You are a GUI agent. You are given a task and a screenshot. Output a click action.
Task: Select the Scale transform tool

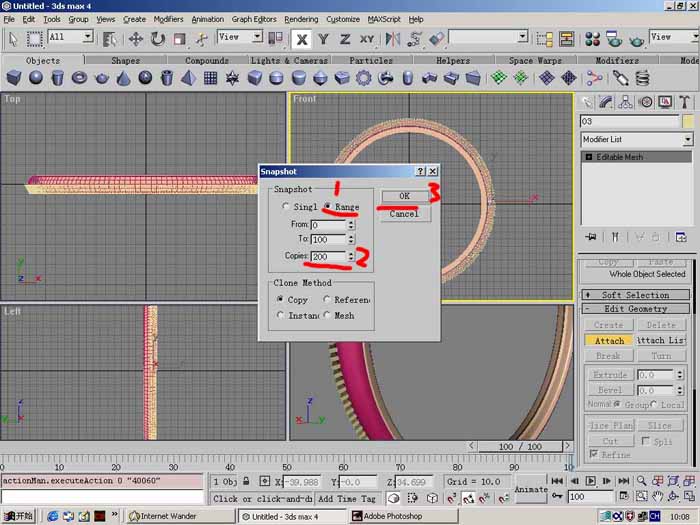coord(179,39)
